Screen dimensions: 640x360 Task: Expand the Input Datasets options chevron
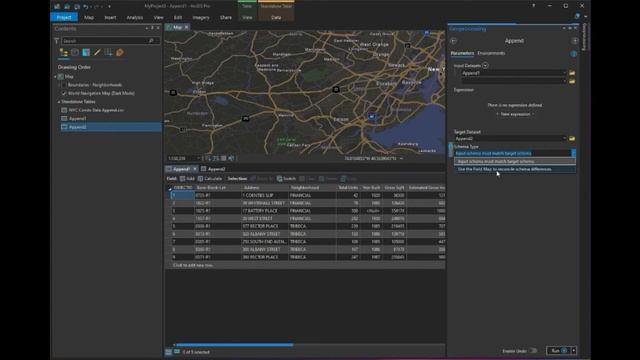coord(485,65)
